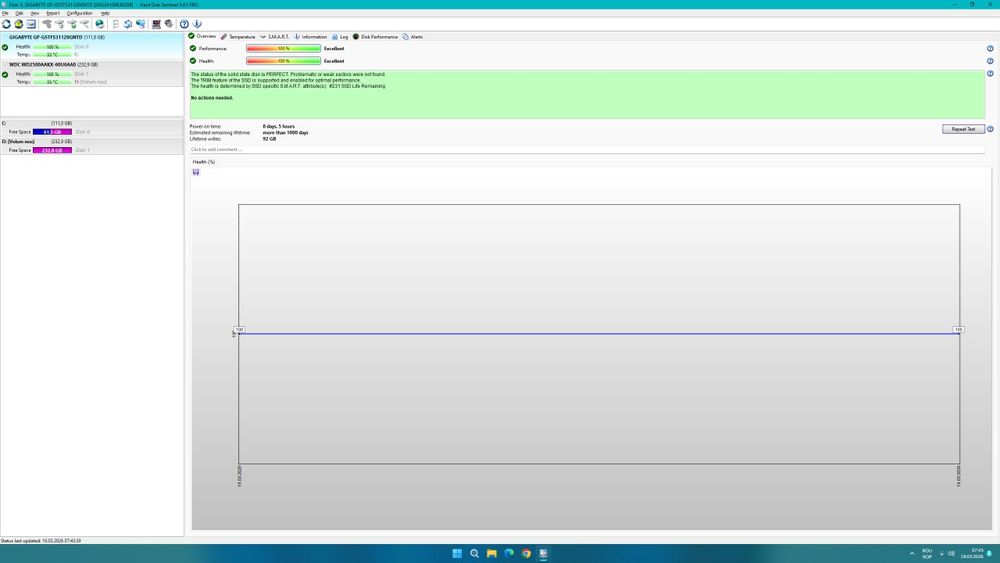
Task: Click the save icon above the Health graph
Action: (196, 172)
